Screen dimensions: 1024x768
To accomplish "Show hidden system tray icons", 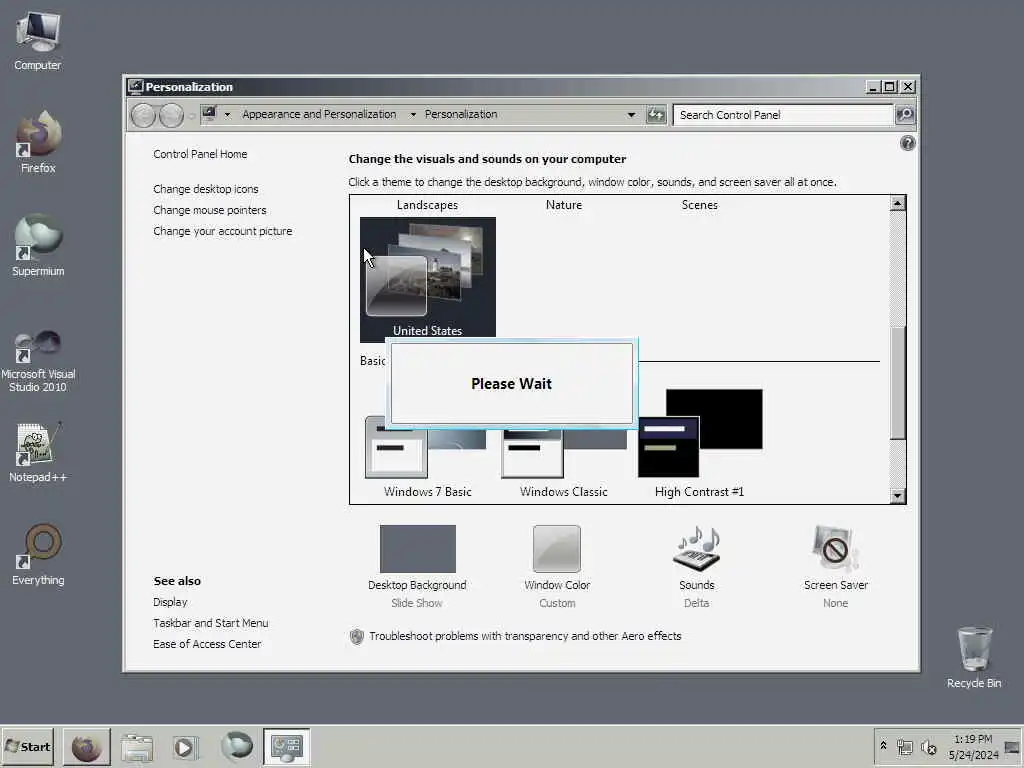I will (883, 746).
